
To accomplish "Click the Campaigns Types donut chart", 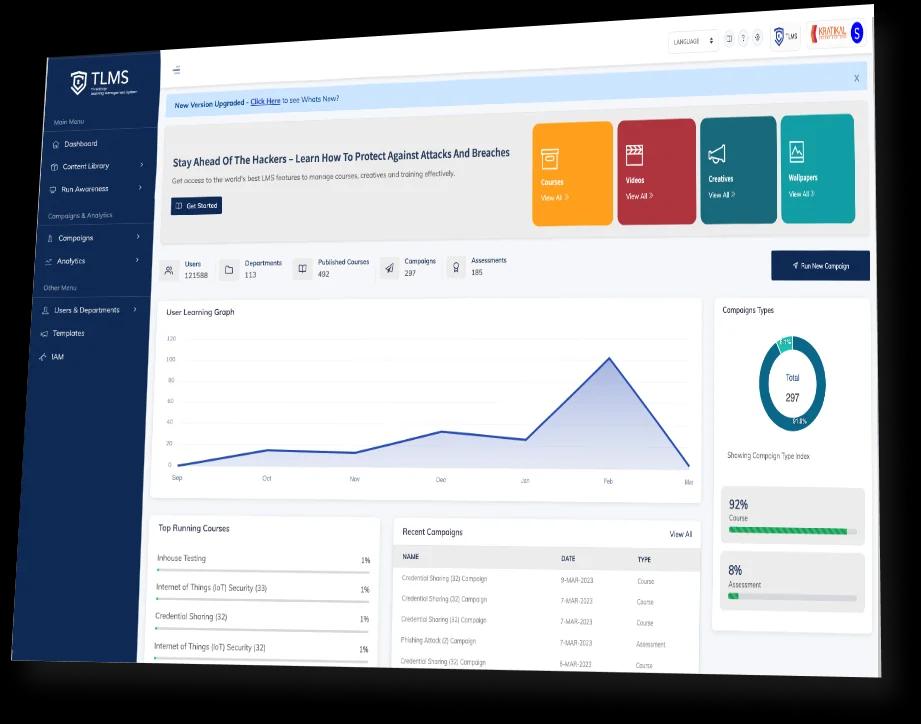I will pyautogui.click(x=792, y=384).
